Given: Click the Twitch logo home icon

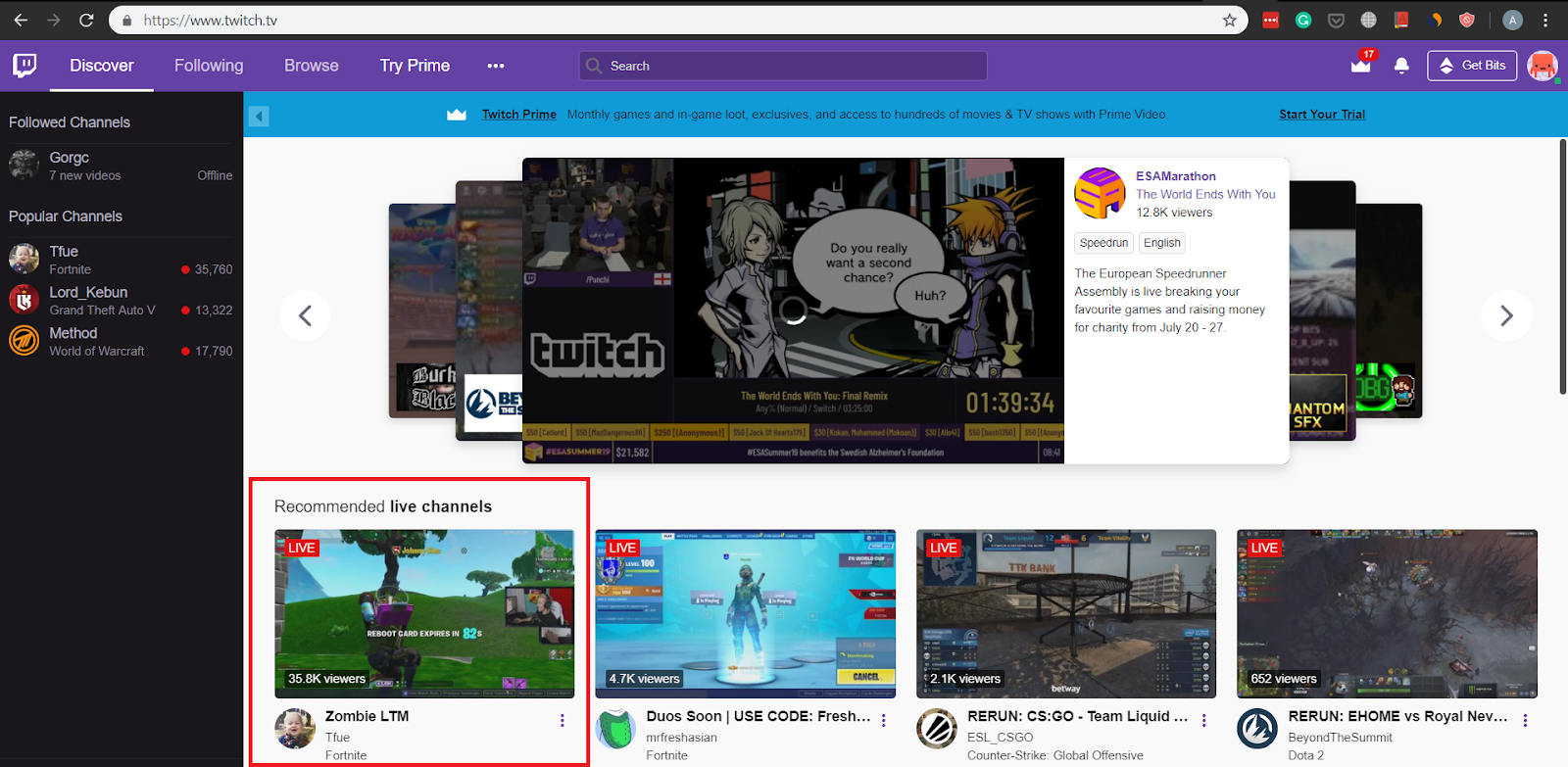Looking at the screenshot, I should [x=24, y=66].
